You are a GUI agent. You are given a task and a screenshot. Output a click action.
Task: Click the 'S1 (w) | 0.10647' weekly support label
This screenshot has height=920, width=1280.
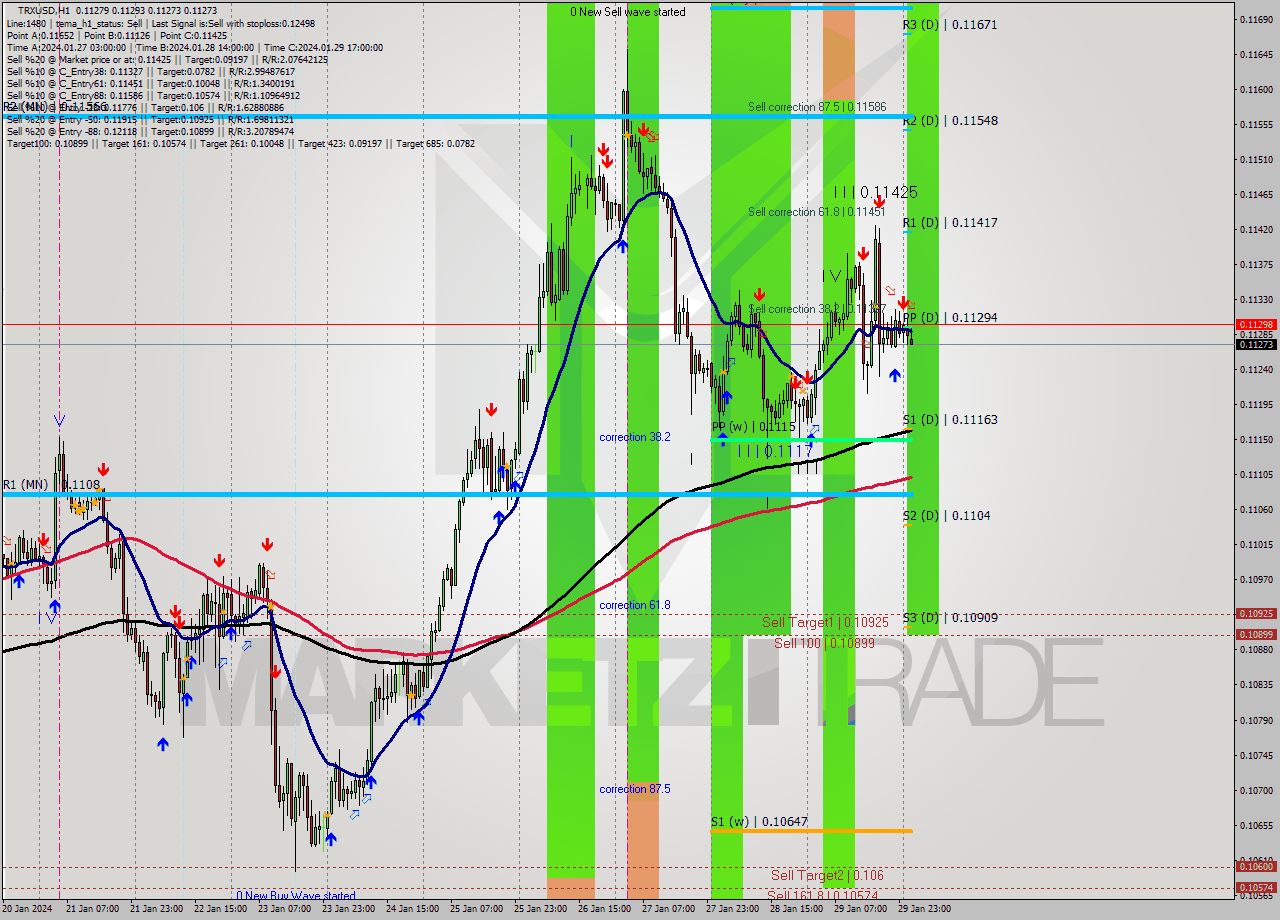759,822
